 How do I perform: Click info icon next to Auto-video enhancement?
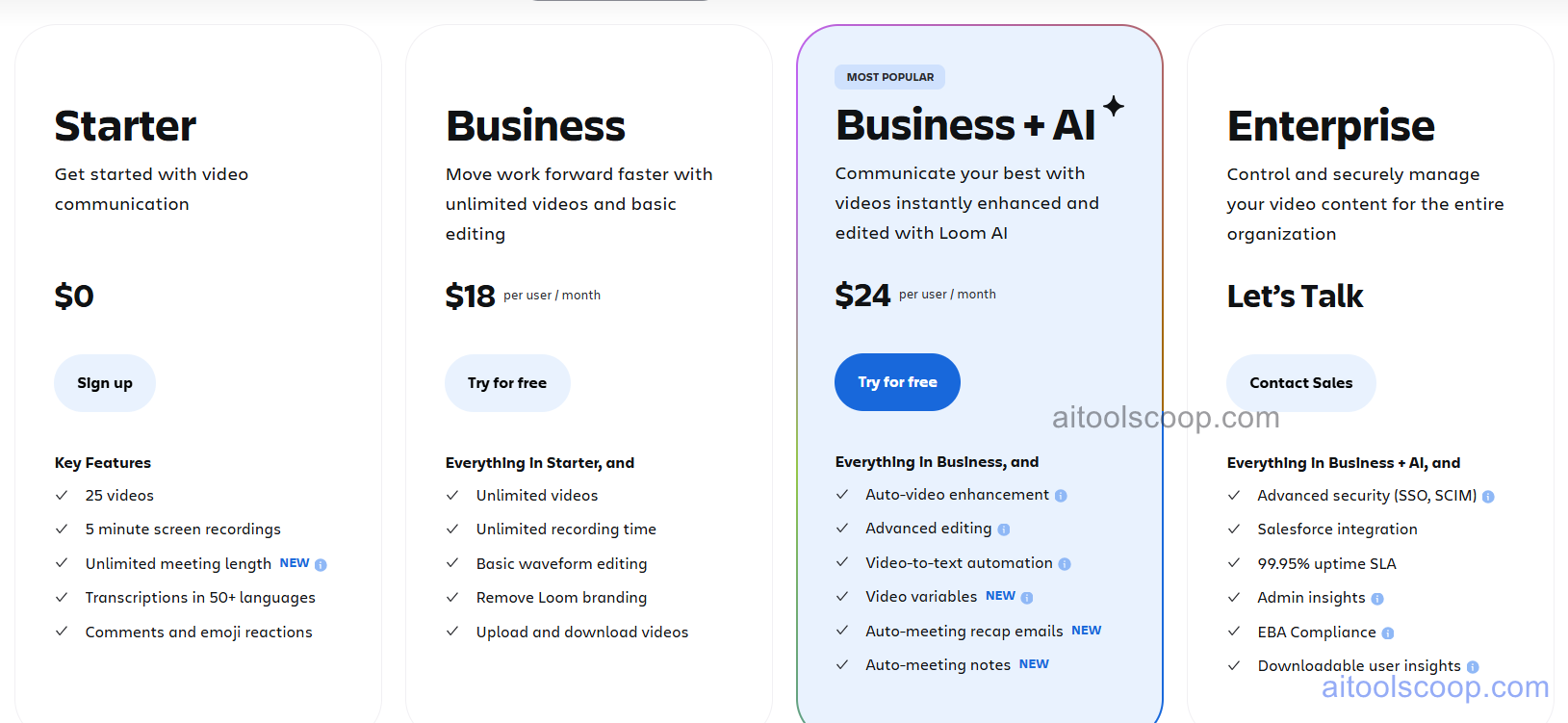[1061, 495]
